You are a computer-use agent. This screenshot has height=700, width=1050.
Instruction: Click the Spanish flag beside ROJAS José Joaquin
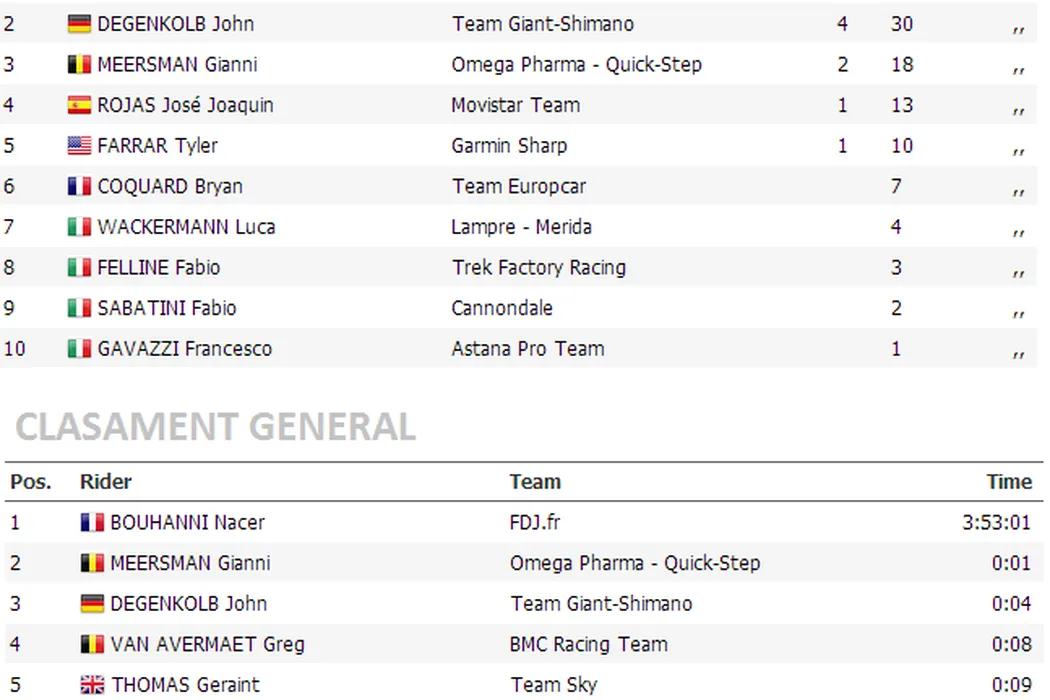click(x=79, y=105)
